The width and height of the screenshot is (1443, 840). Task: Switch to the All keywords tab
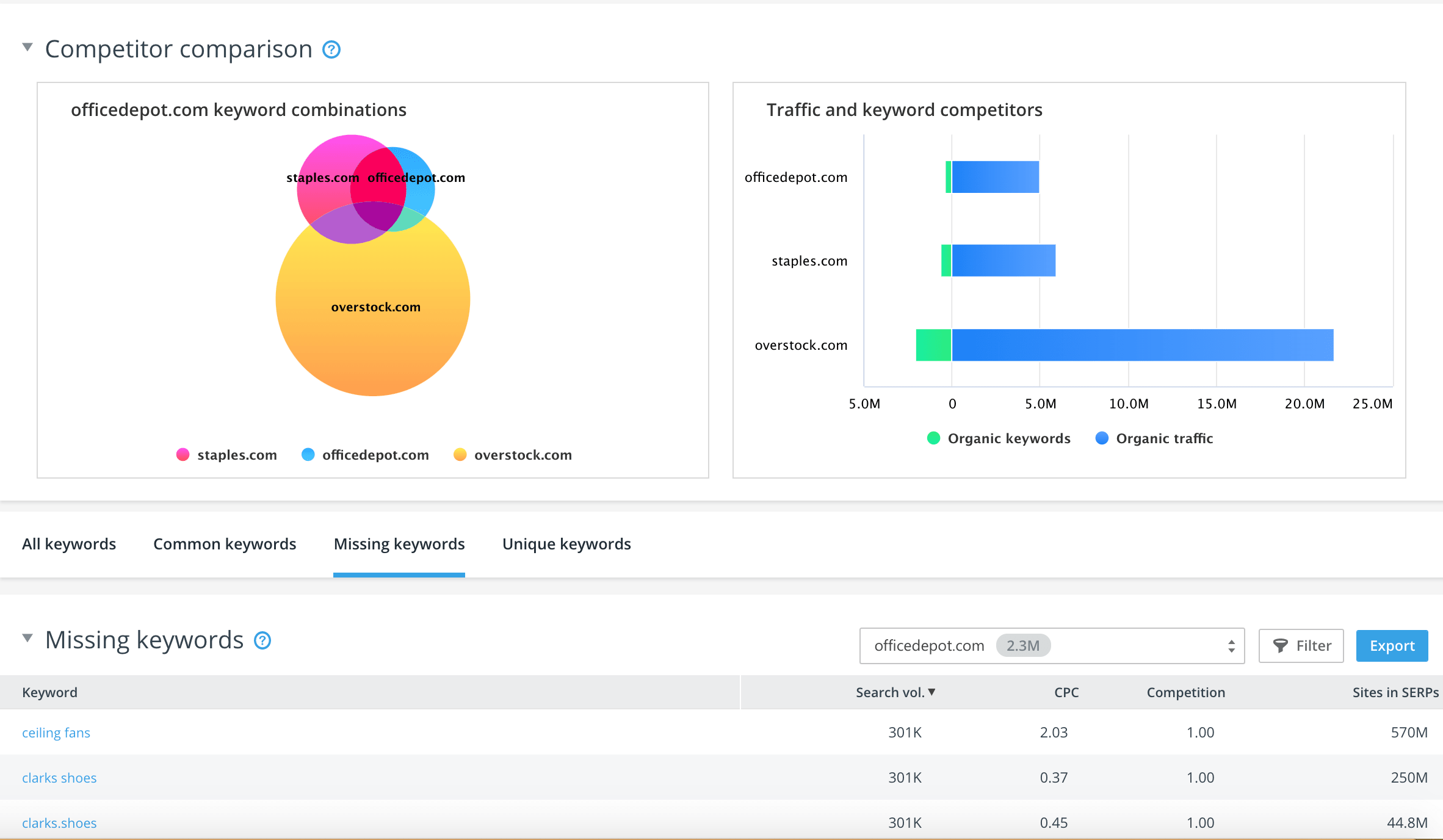pyautogui.click(x=70, y=543)
